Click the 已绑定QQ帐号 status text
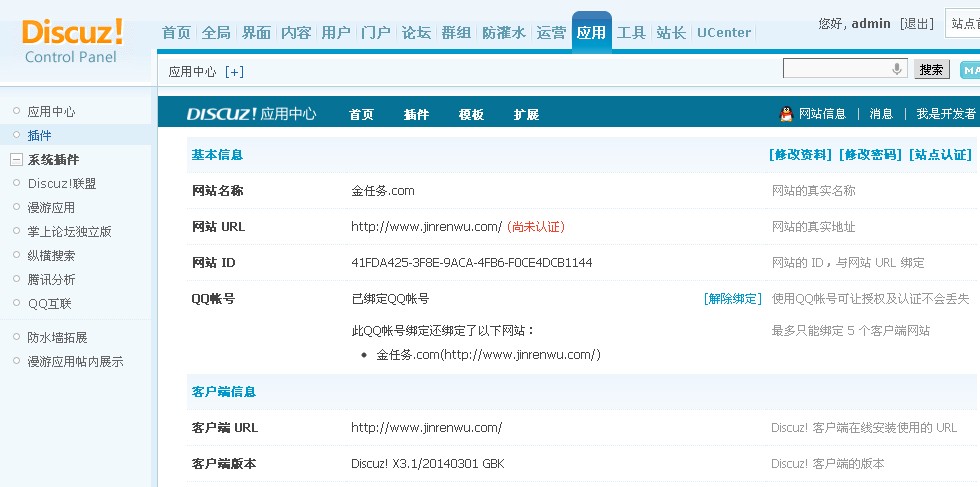The height and width of the screenshot is (487, 980). (390, 299)
